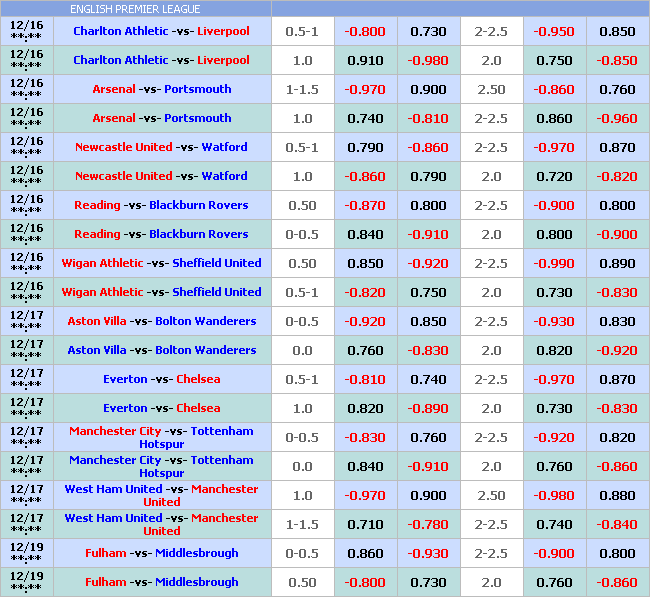Image resolution: width=650 pixels, height=597 pixels.
Task: Click the 12/16 date cell of first row
Action: (27, 31)
